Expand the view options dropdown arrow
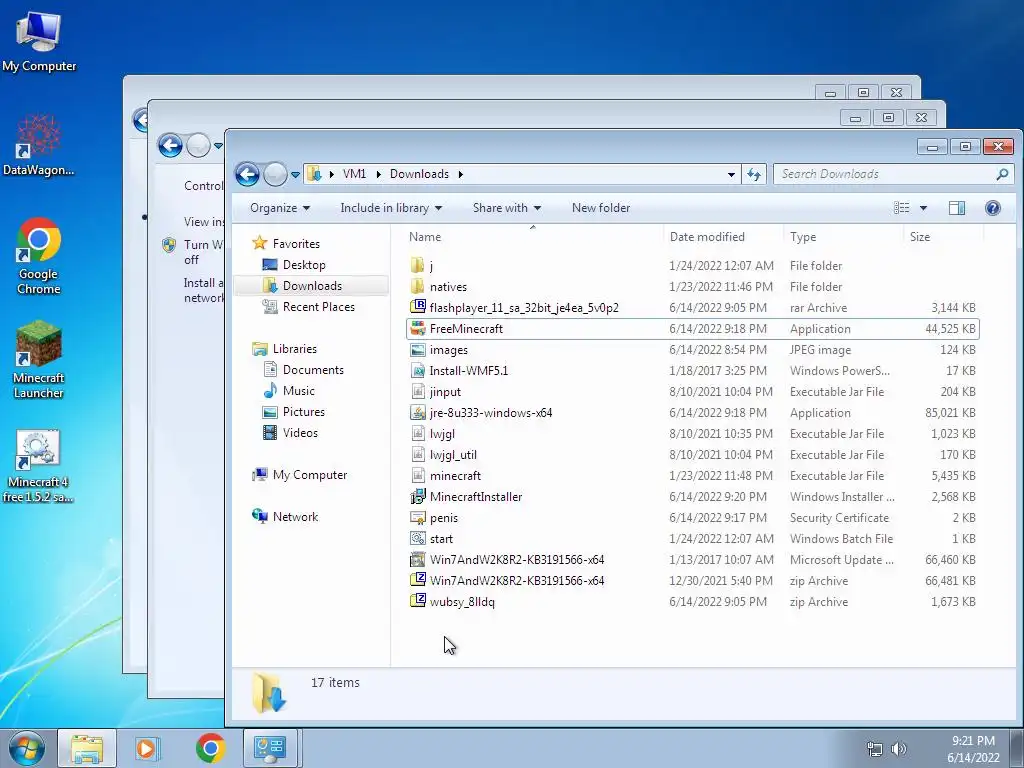 tap(923, 208)
